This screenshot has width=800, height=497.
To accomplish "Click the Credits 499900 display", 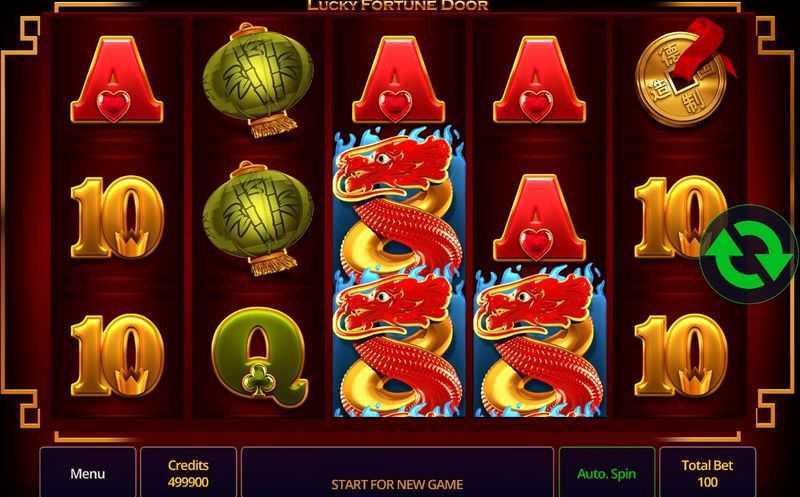I will pyautogui.click(x=188, y=473).
